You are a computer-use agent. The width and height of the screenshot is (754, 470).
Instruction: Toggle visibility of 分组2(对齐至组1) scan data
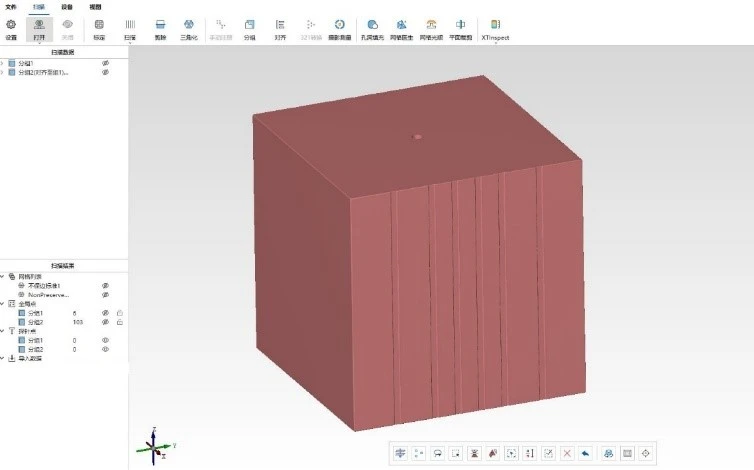click(x=105, y=72)
